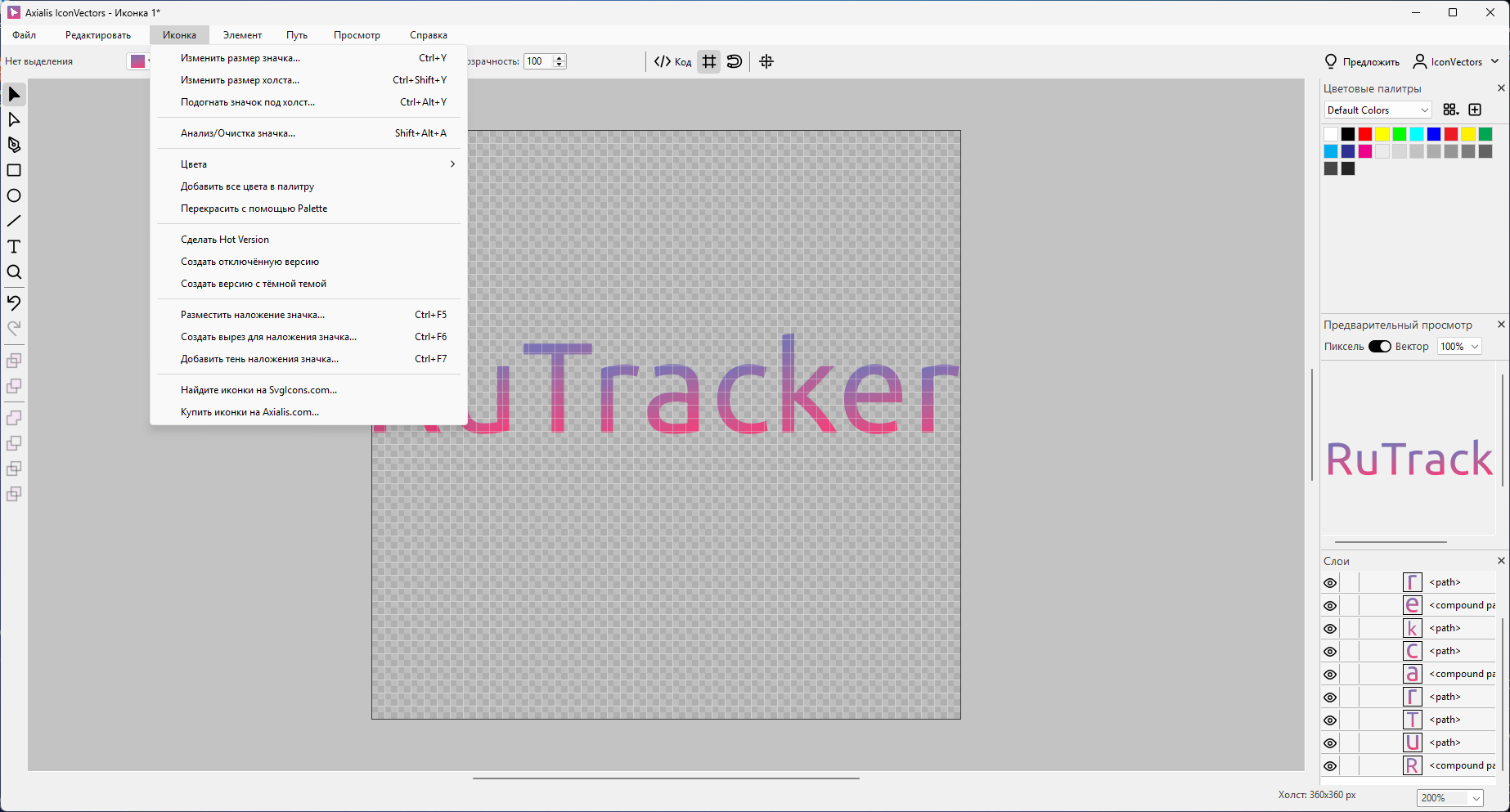Close the Предварительный просмотр panel
The height and width of the screenshot is (812, 1510).
pos(1501,325)
